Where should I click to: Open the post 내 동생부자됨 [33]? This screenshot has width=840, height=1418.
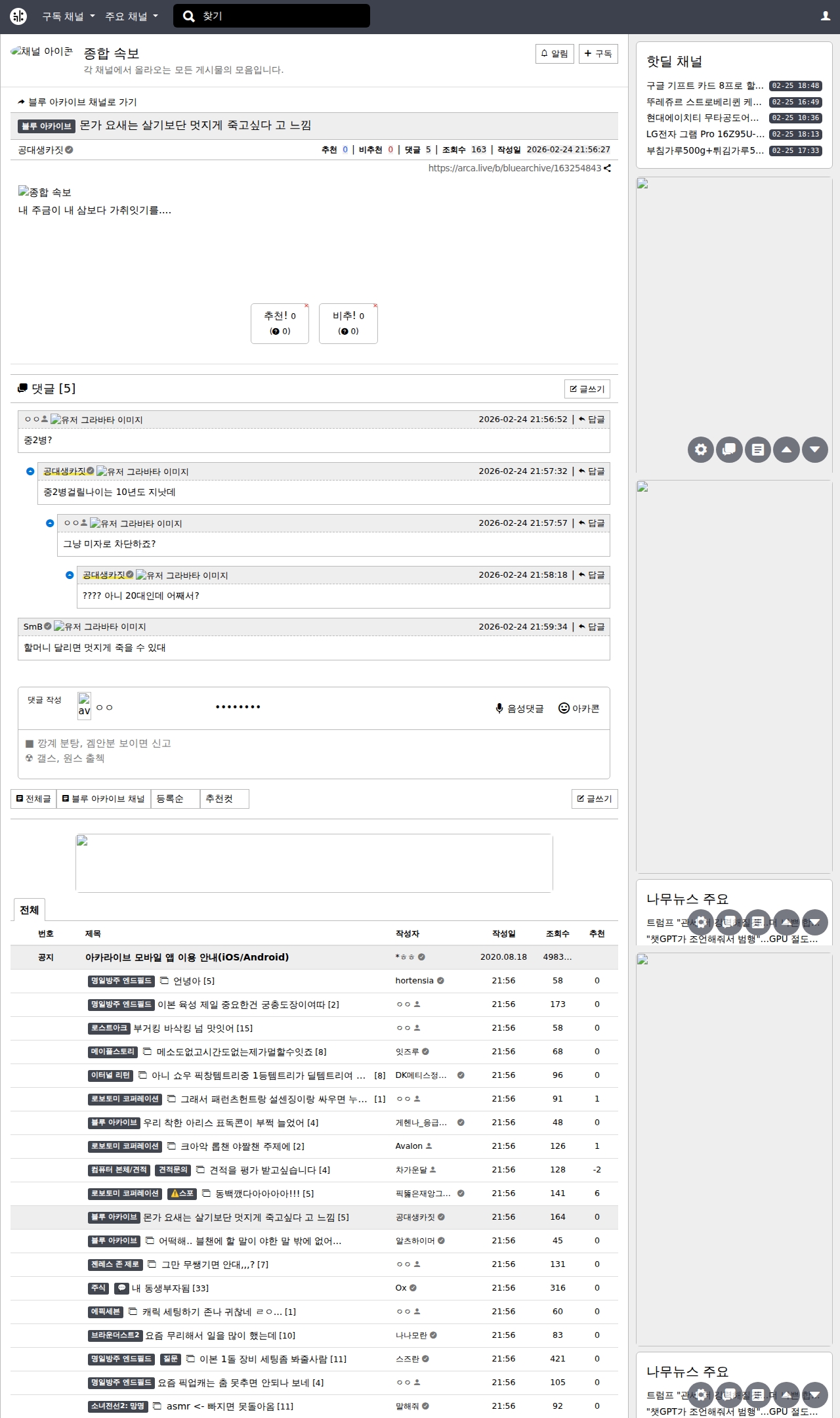coord(170,1289)
